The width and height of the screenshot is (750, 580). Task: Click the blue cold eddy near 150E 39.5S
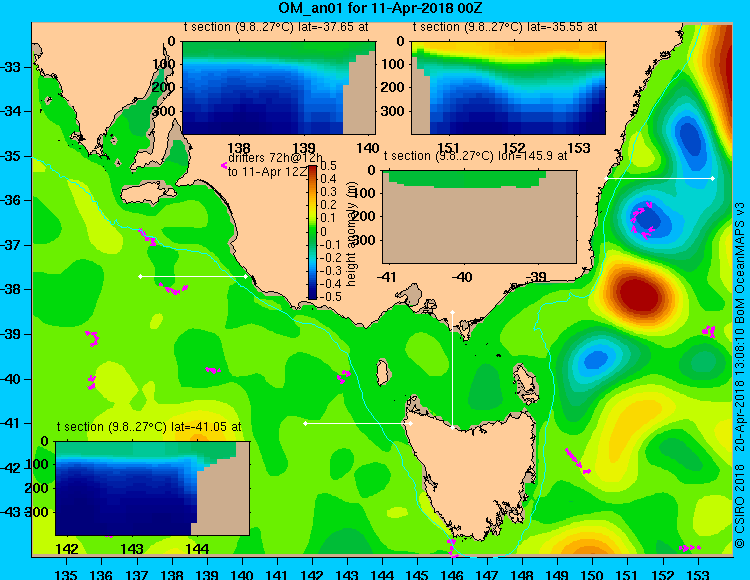[x=595, y=359]
